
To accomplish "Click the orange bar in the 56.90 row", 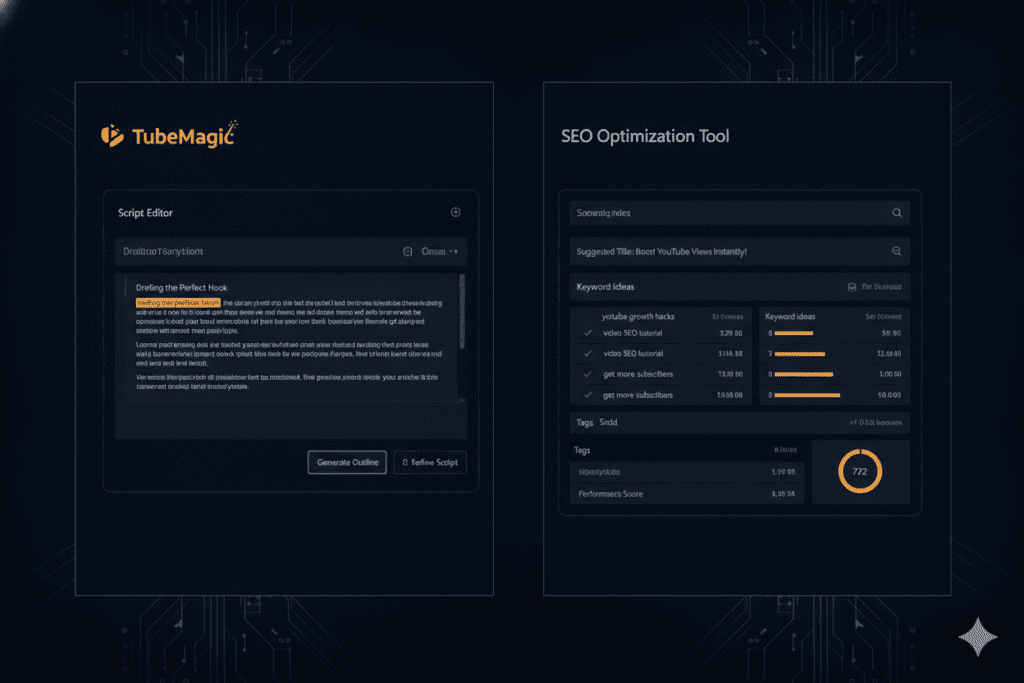I will coord(793,333).
